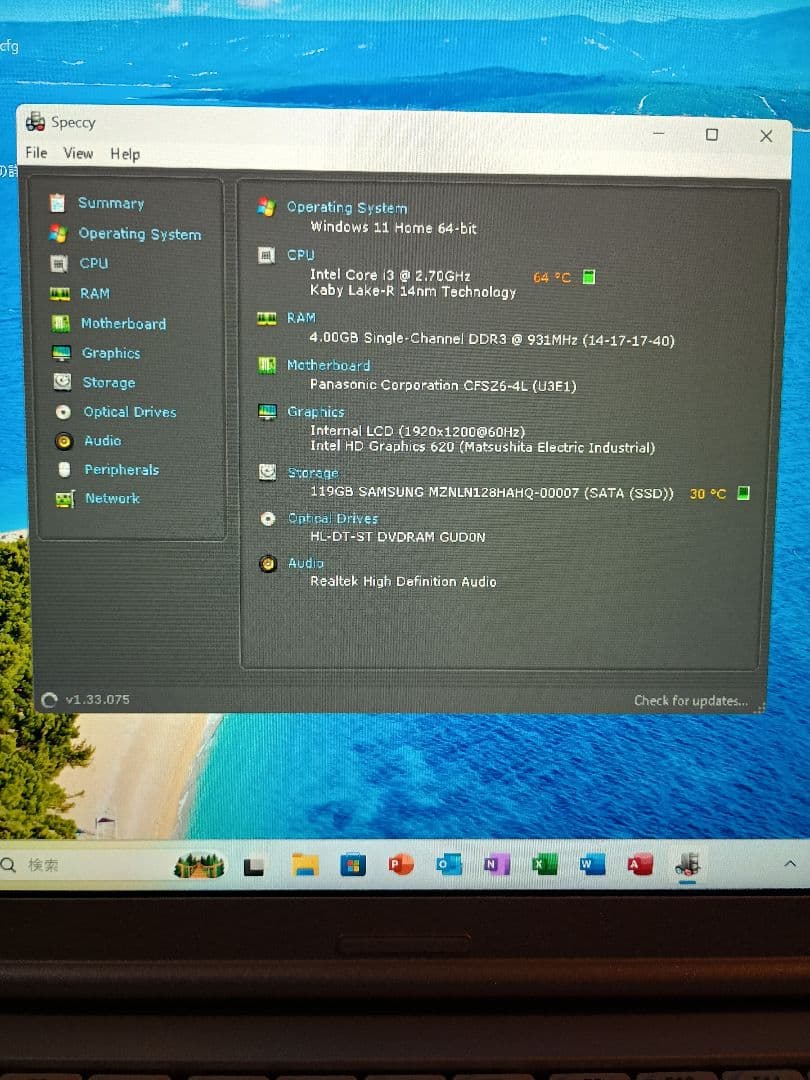
Task: Click the Graphics monitor icon in sidebar
Action: (62, 353)
